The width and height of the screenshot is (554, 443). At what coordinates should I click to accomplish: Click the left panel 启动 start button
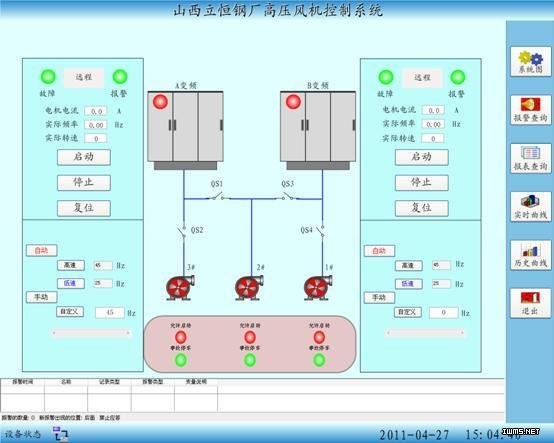pos(84,157)
